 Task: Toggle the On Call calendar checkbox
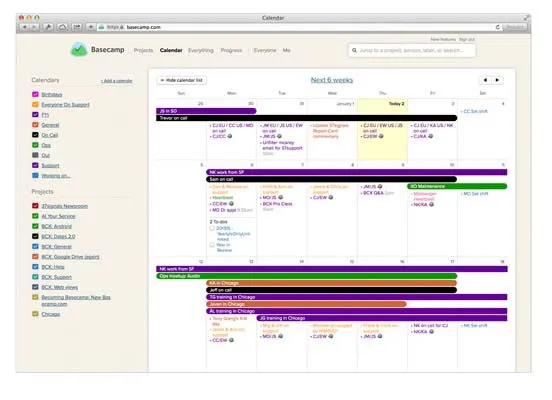tap(35, 135)
